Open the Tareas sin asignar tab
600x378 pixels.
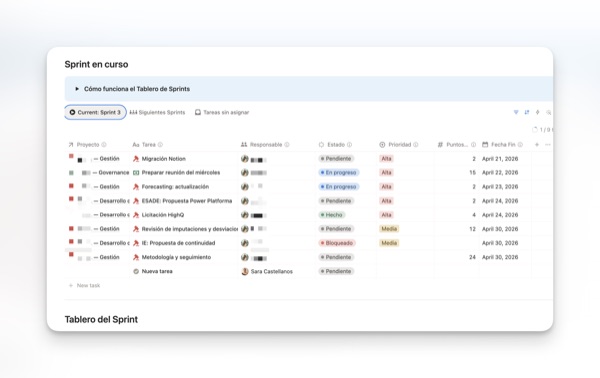pos(222,112)
